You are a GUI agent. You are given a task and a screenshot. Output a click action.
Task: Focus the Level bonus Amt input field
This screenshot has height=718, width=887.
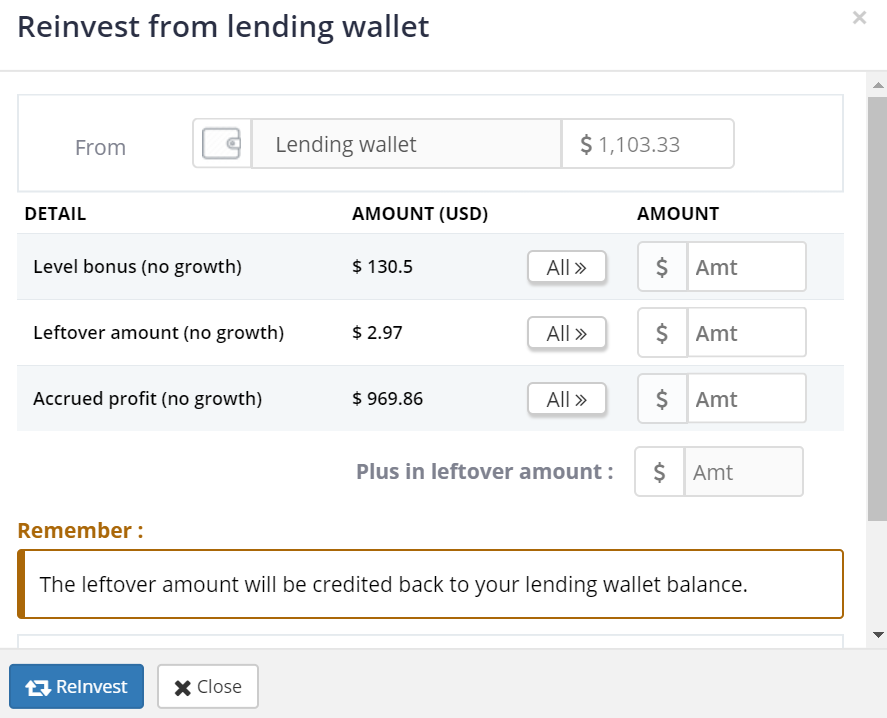(x=747, y=266)
